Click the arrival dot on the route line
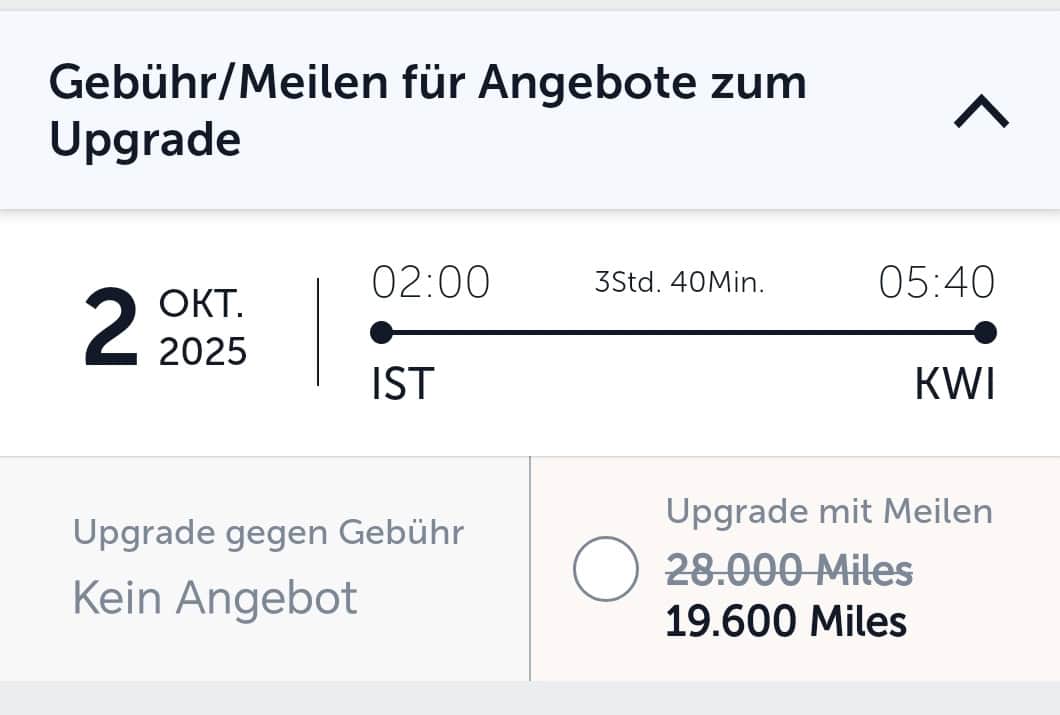This screenshot has width=1060, height=715. 985,332
